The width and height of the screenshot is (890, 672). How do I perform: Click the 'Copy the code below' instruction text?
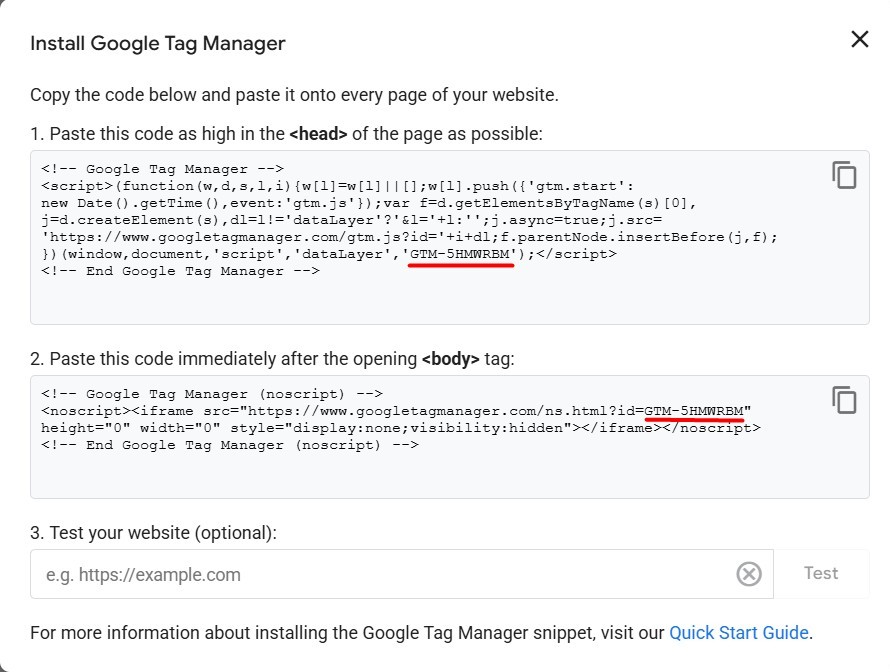click(x=294, y=95)
